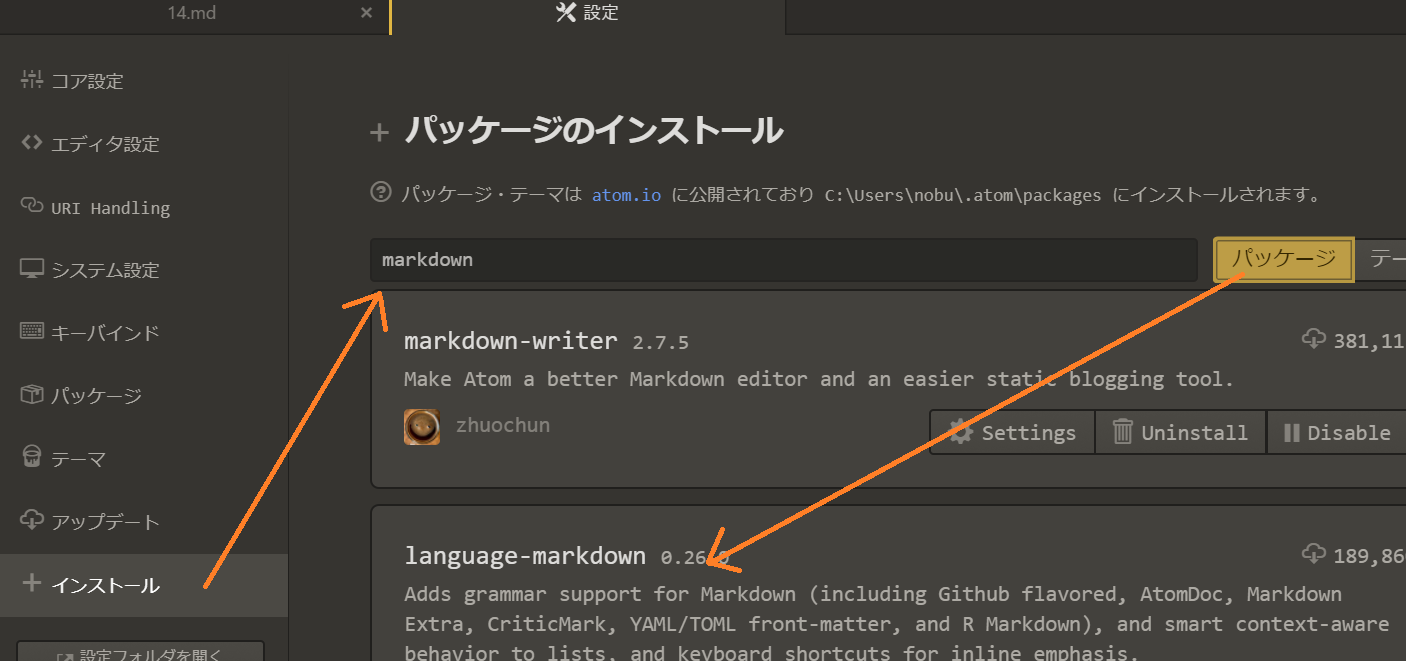Click the C:\Users\nobu\.atom\packages path text
This screenshot has height=661, width=1406.
(962, 195)
